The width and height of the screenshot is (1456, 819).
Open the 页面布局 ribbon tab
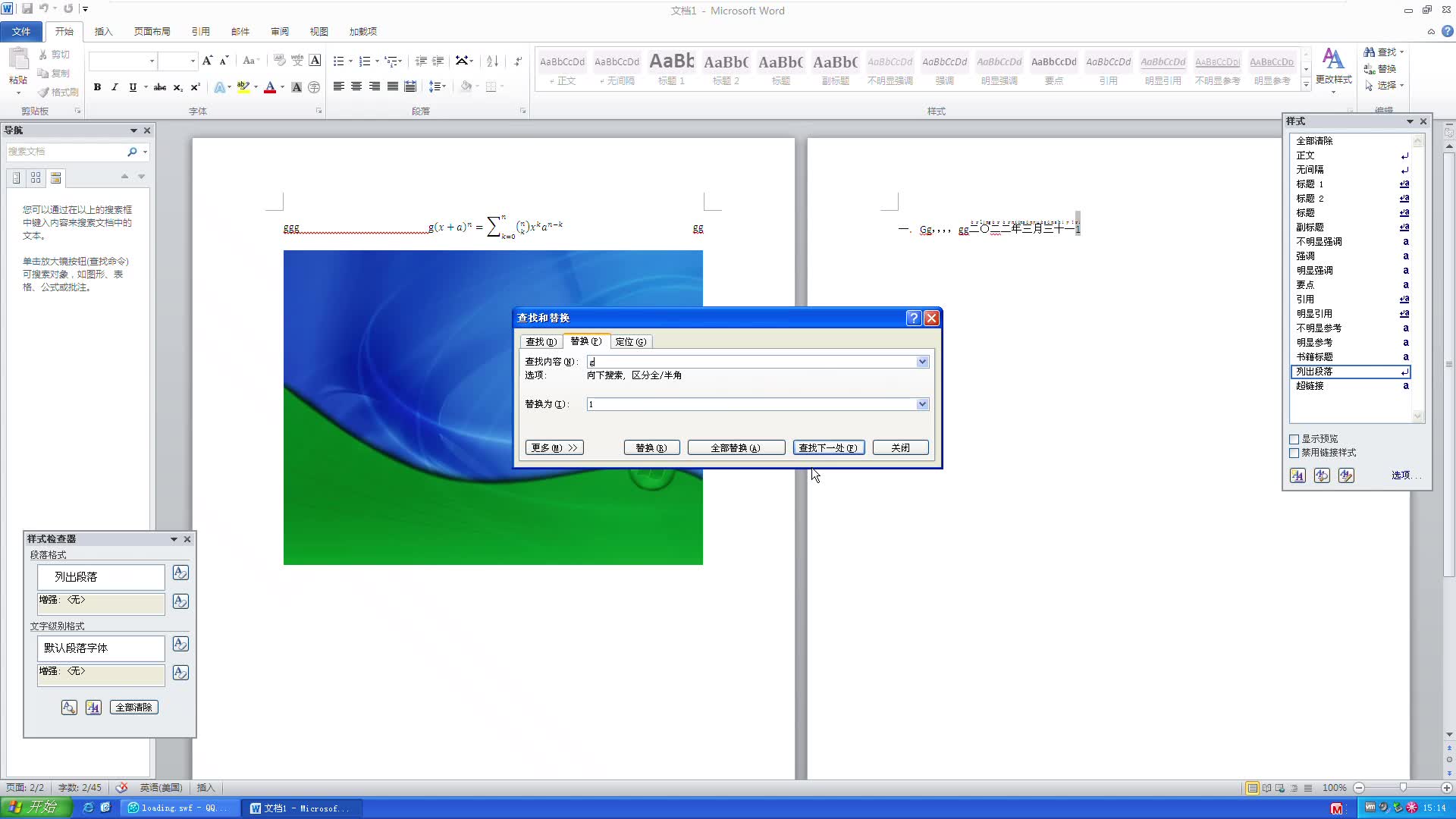[x=152, y=31]
